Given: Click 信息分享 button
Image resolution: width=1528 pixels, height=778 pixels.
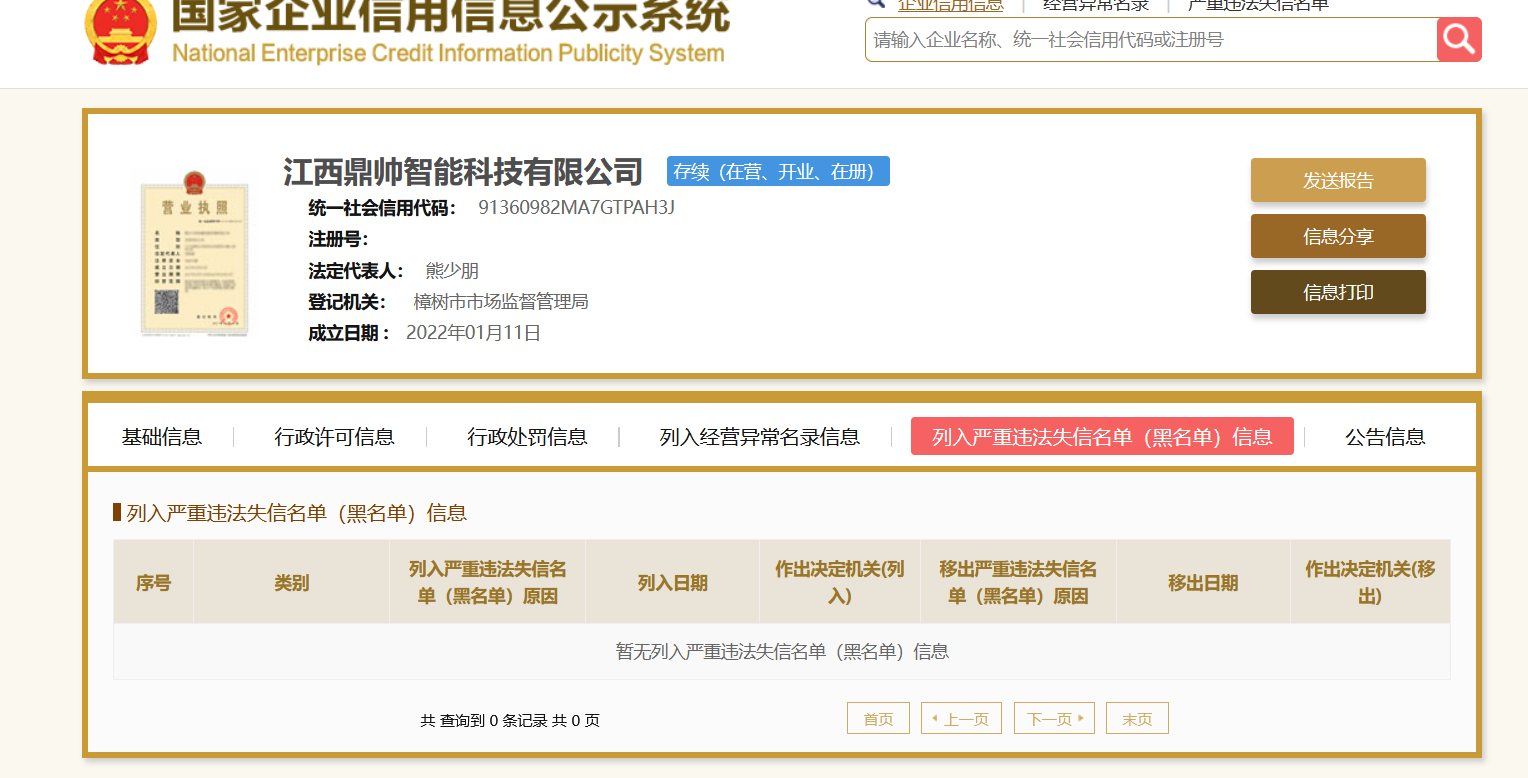Looking at the screenshot, I should coord(1338,236).
